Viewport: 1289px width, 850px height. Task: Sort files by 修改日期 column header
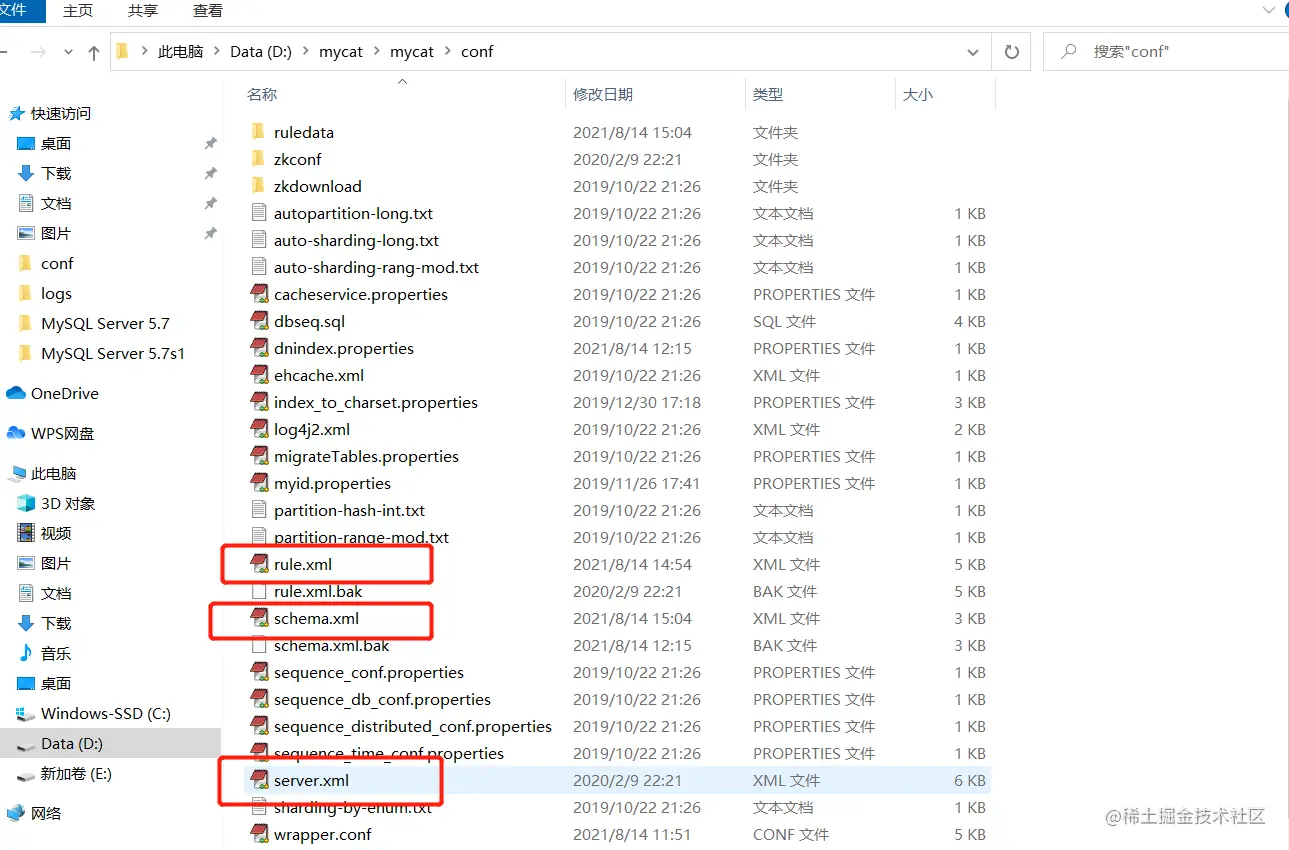[x=603, y=94]
